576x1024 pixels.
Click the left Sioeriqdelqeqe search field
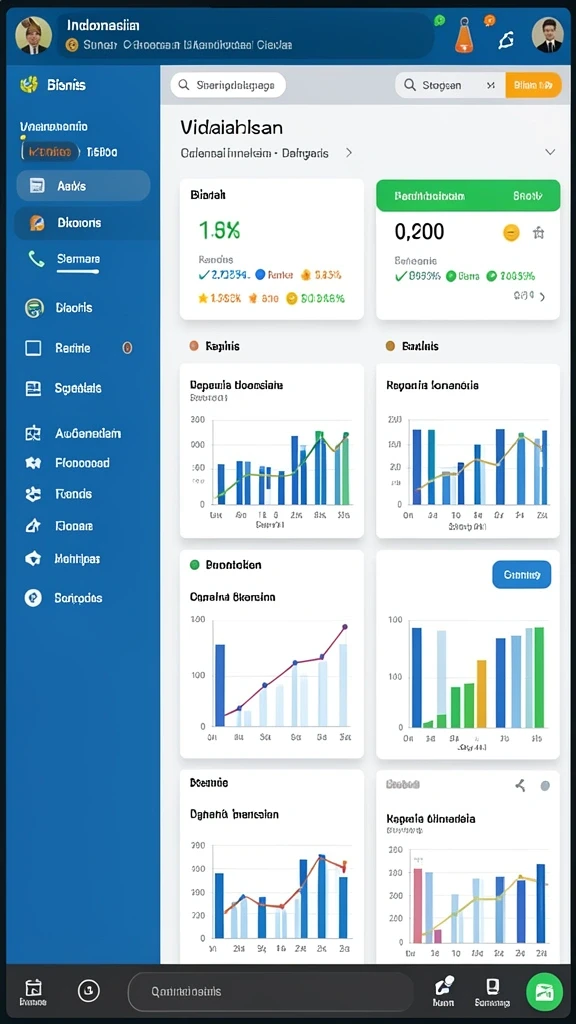click(228, 85)
